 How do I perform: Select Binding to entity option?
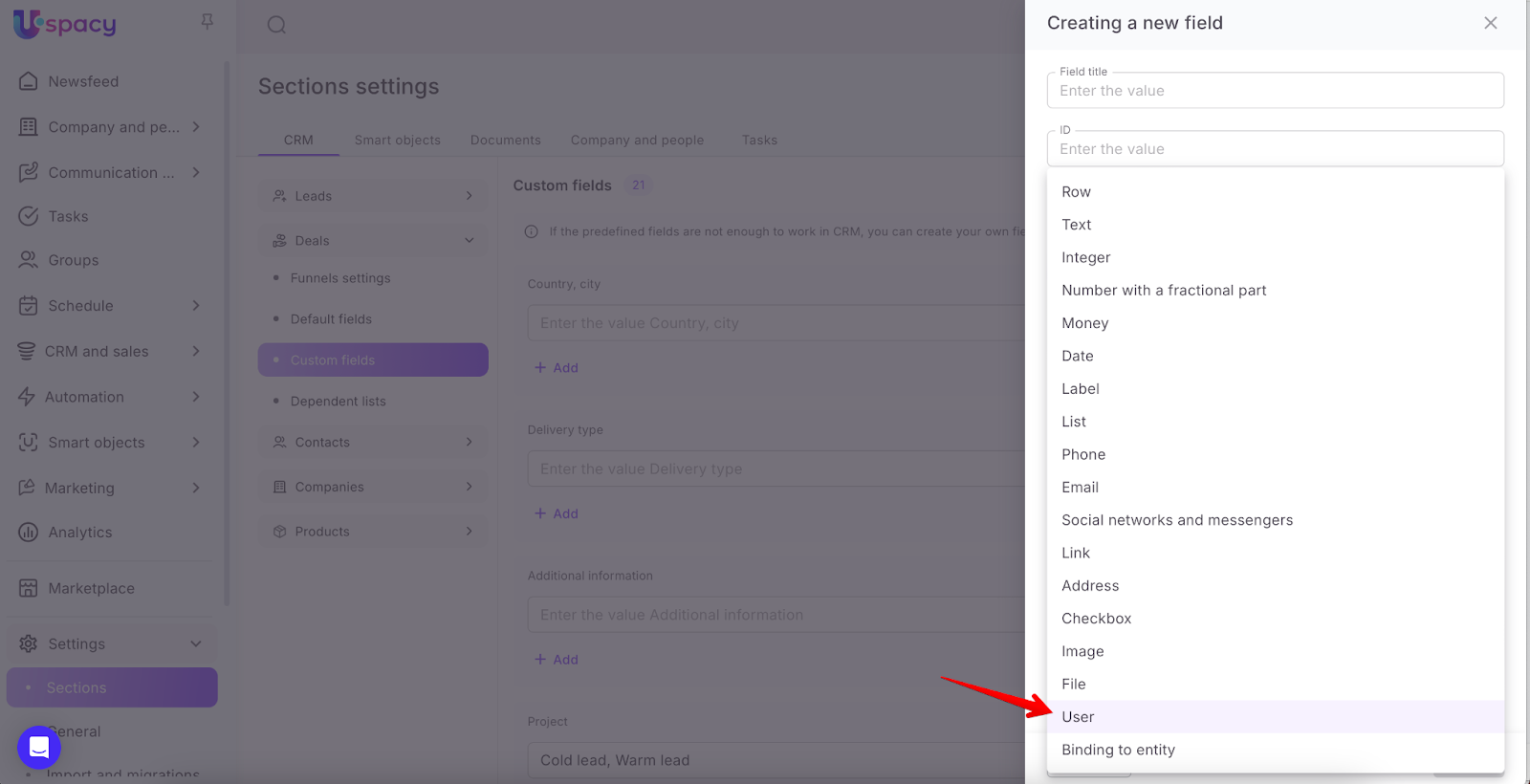1118,750
